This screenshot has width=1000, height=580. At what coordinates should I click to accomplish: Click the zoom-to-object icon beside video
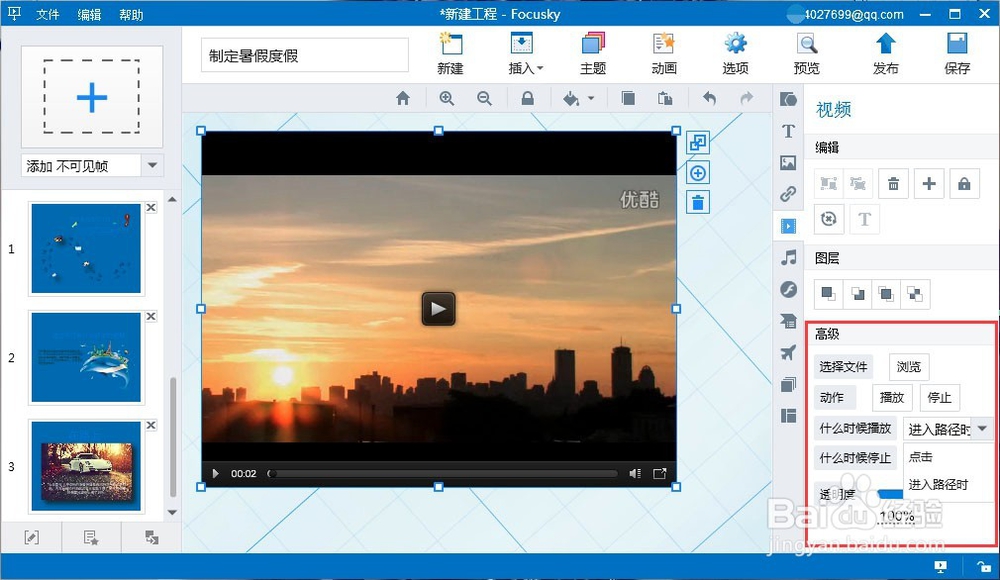tap(698, 142)
